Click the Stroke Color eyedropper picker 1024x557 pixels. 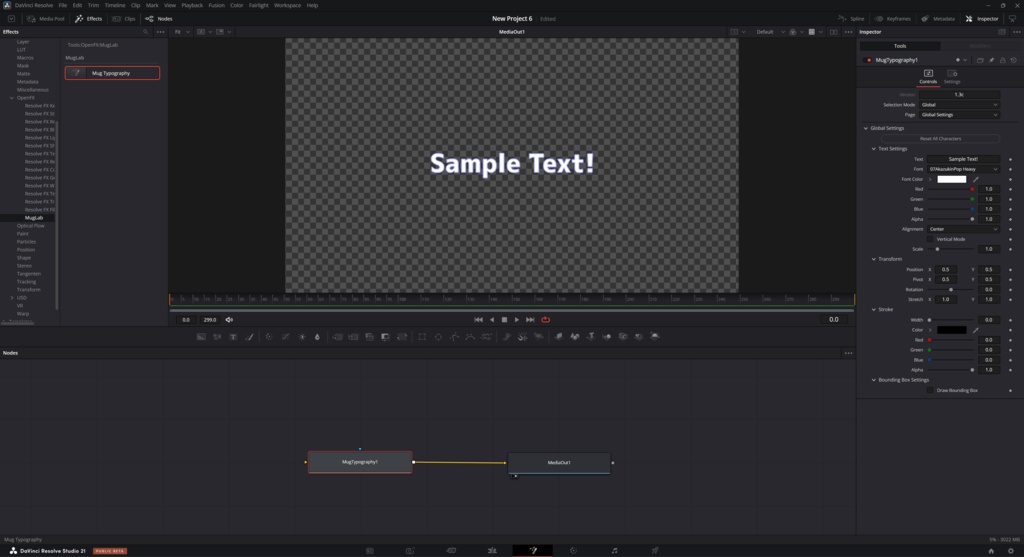tap(976, 330)
